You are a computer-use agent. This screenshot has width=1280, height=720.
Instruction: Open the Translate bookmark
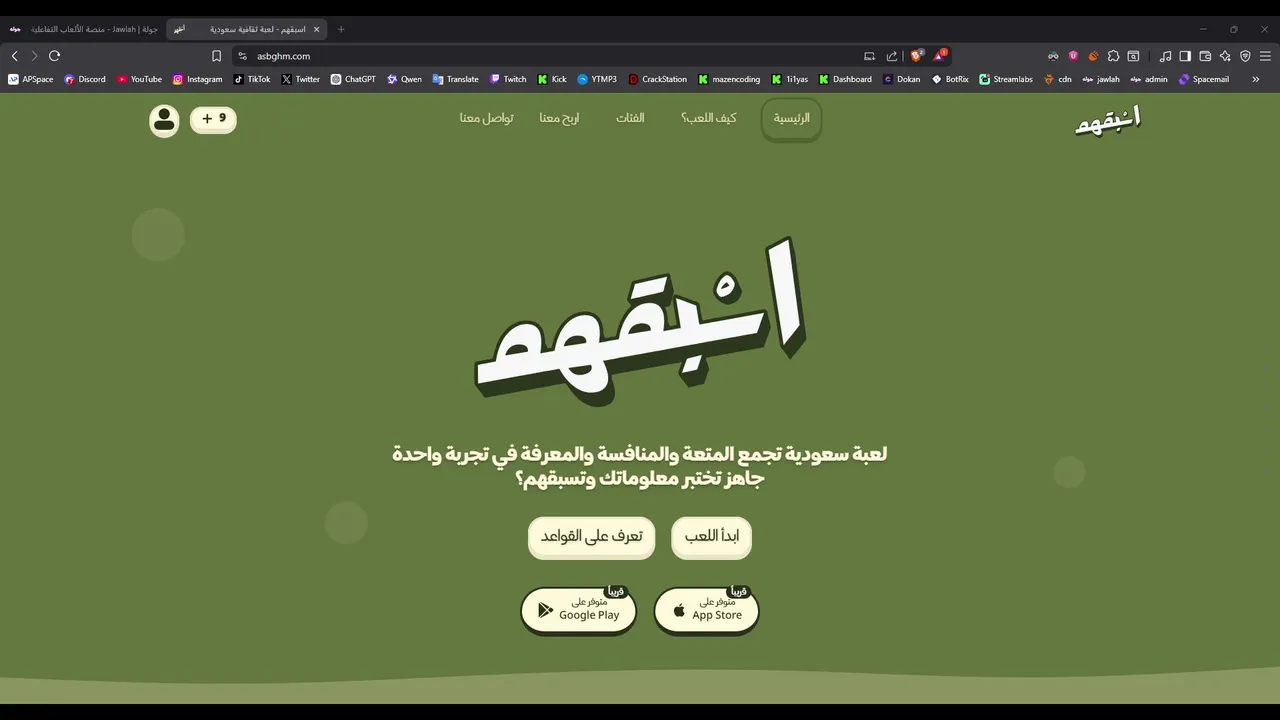tap(456, 79)
